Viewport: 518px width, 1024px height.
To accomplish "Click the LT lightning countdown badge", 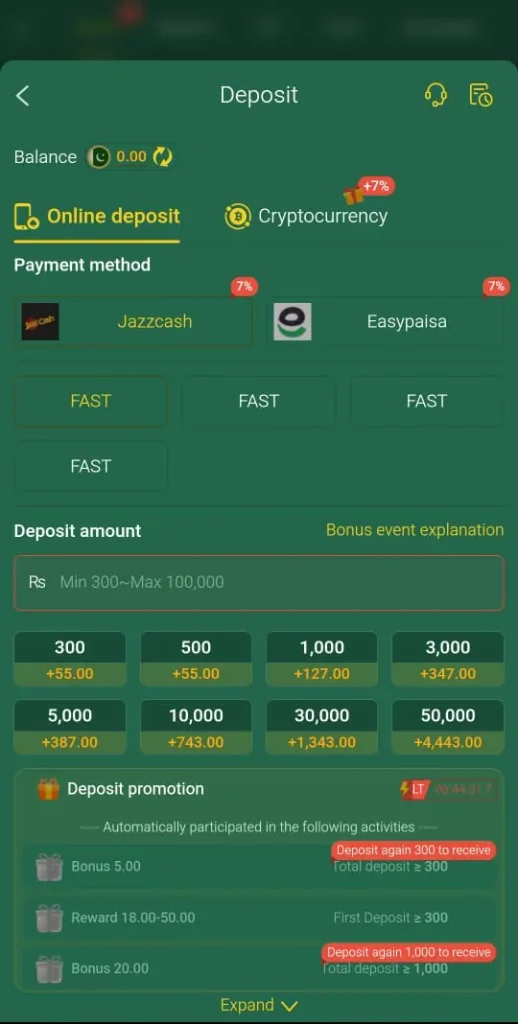I will tap(448, 790).
